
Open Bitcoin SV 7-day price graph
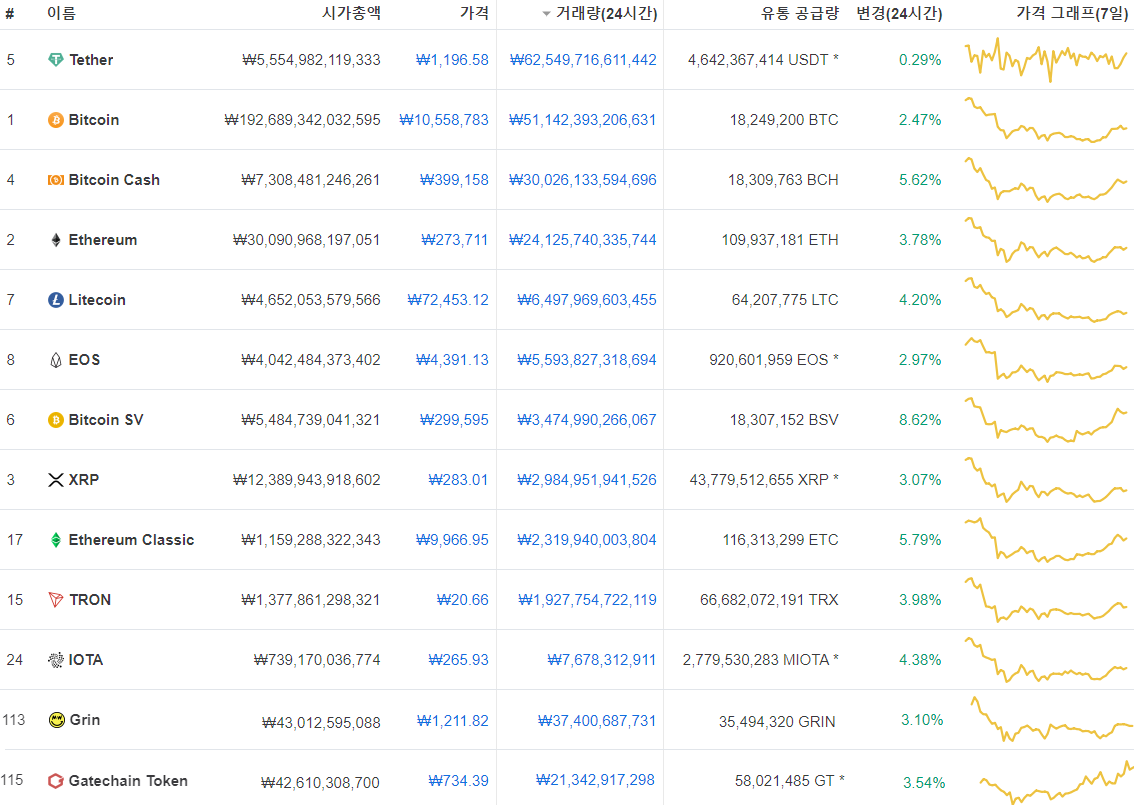point(1046,419)
